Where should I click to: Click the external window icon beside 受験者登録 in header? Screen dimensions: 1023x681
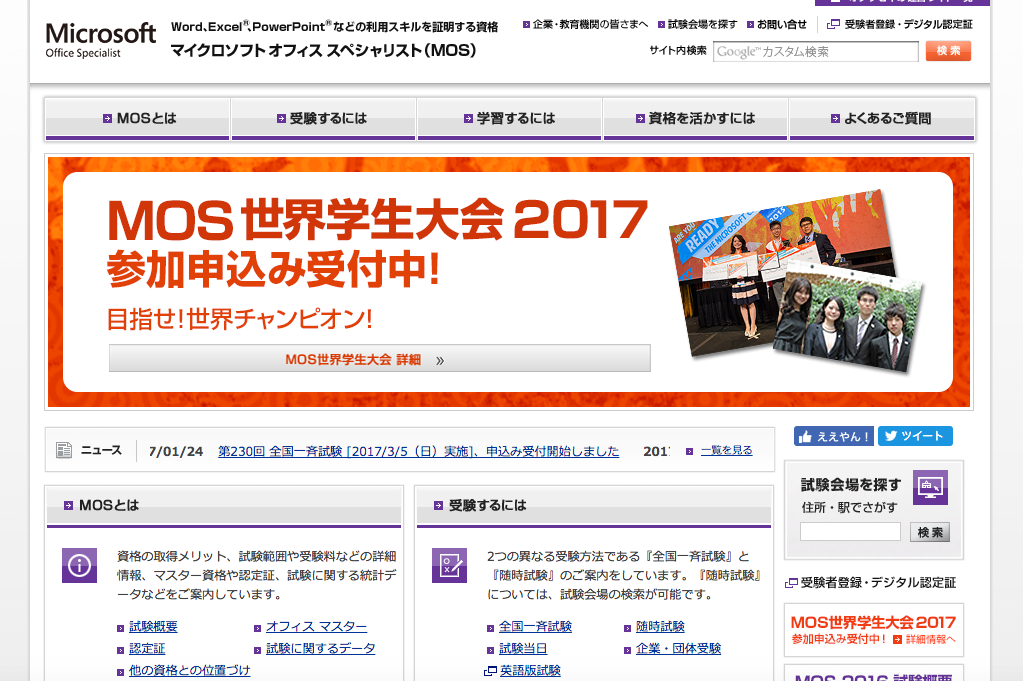[x=833, y=25]
